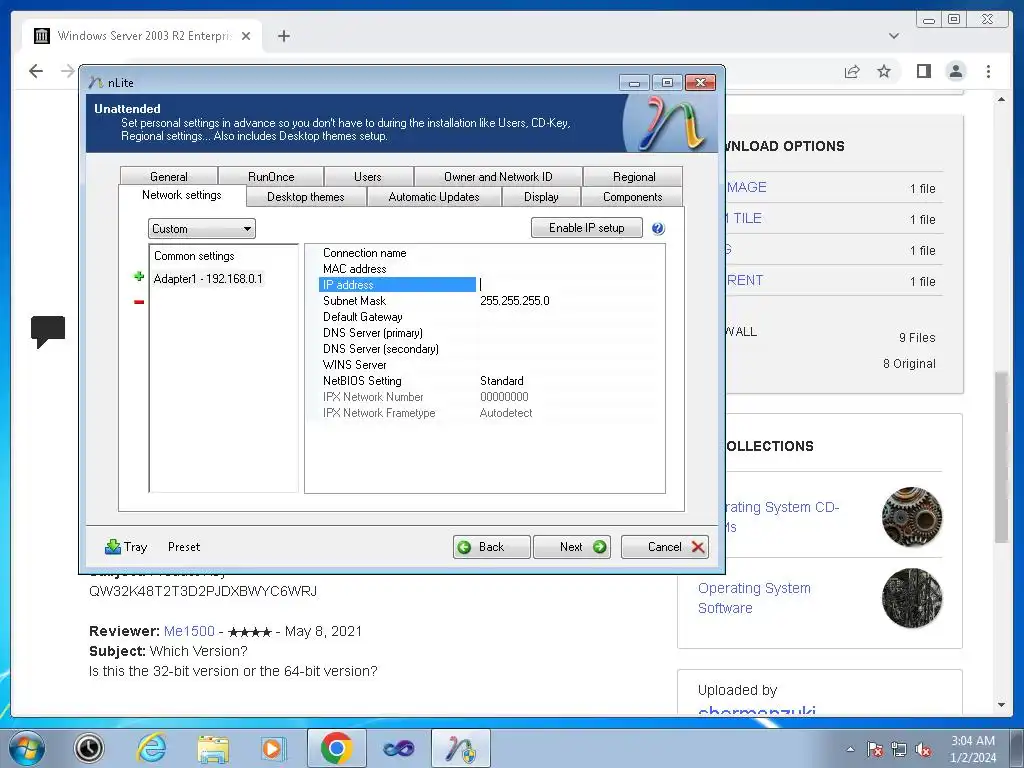1024x768 pixels.
Task: Select the Default Gateway row
Action: pyautogui.click(x=490, y=317)
